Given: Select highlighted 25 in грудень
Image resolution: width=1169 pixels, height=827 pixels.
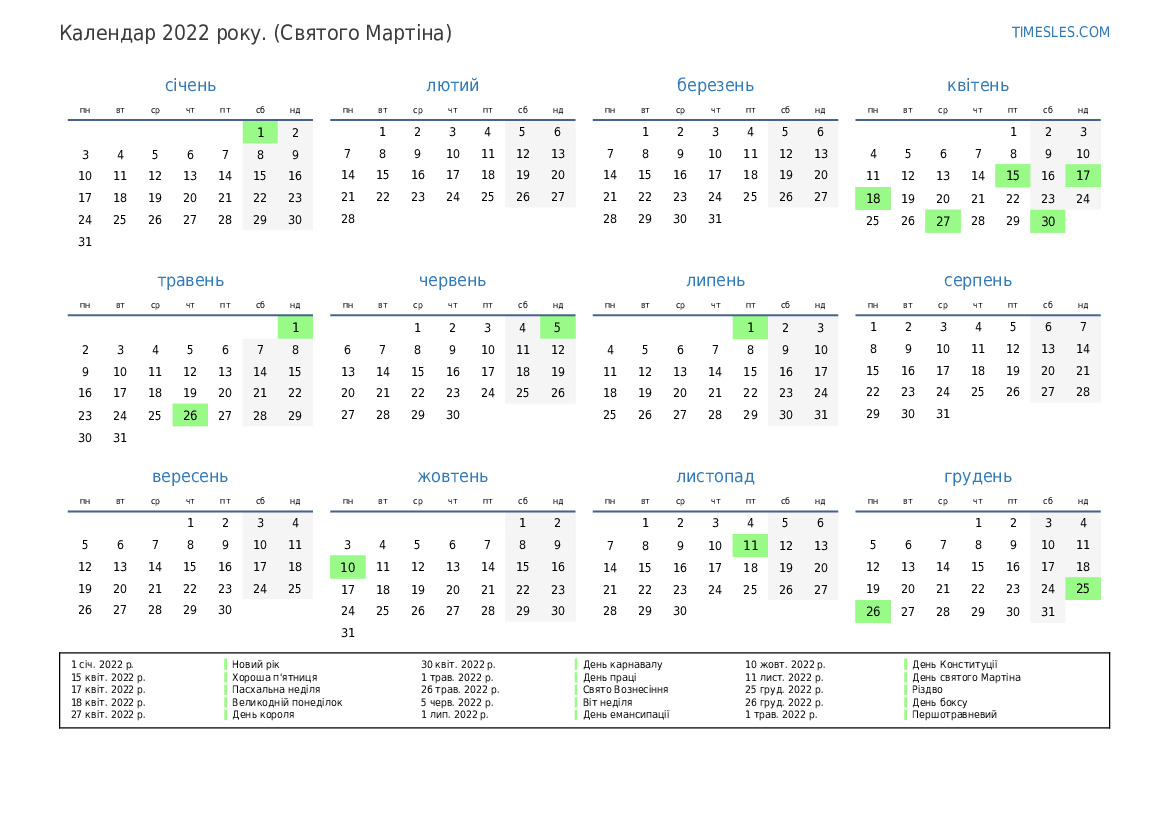Looking at the screenshot, I should coord(1083,589).
